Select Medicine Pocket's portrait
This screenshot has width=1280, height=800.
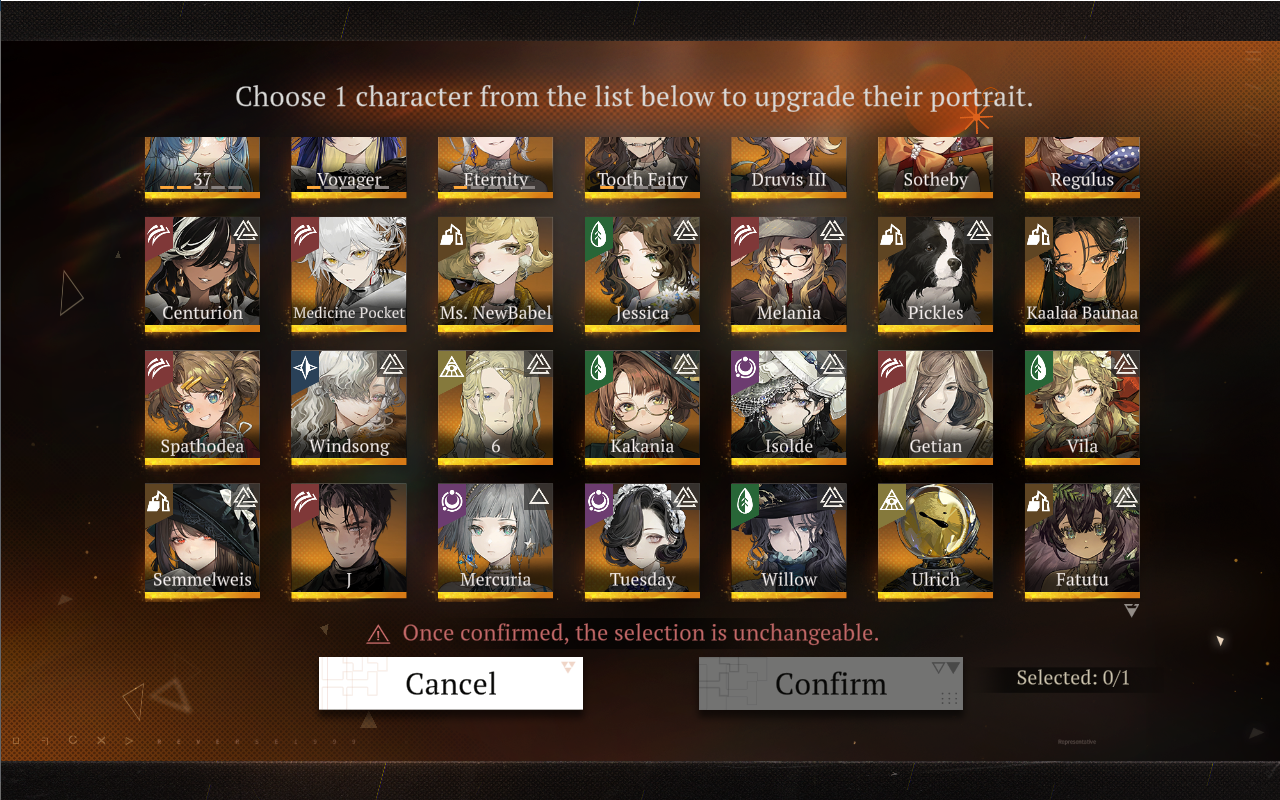coord(349,274)
